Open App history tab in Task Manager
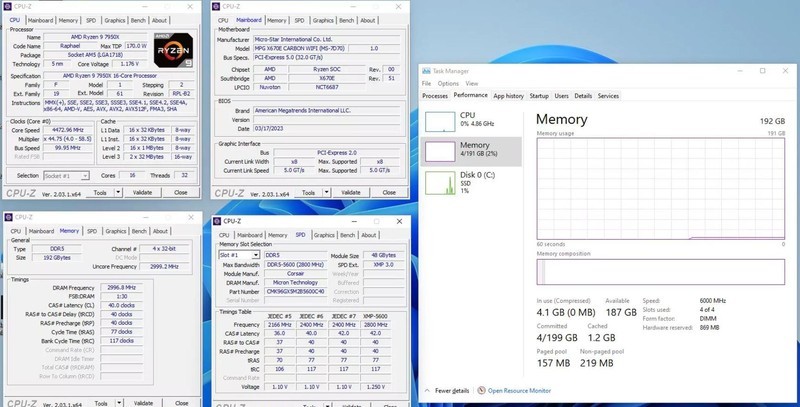 [x=508, y=96]
